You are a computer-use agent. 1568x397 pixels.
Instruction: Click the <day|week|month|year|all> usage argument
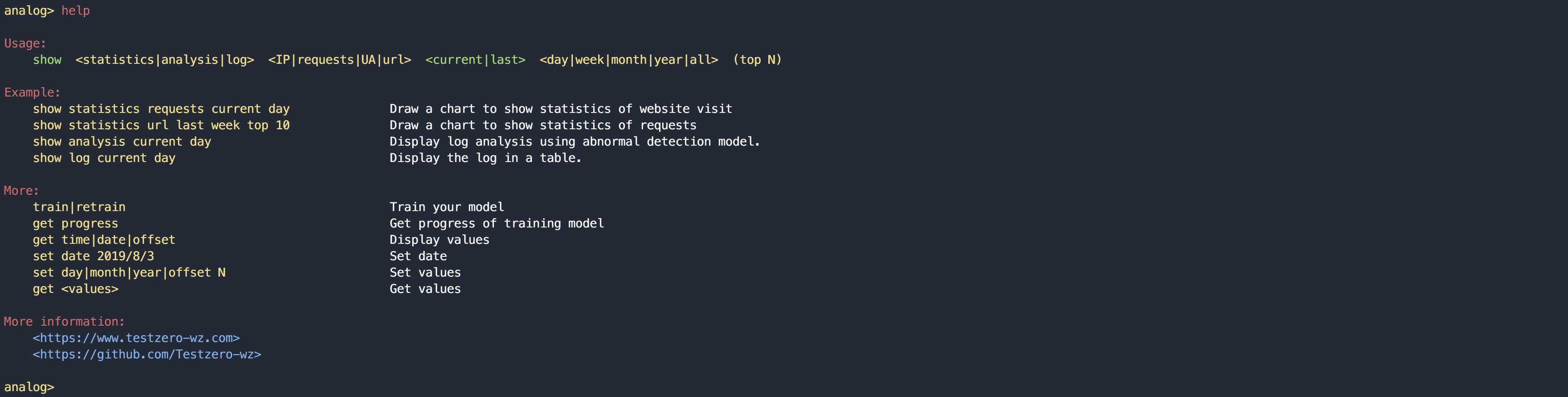tap(629, 60)
